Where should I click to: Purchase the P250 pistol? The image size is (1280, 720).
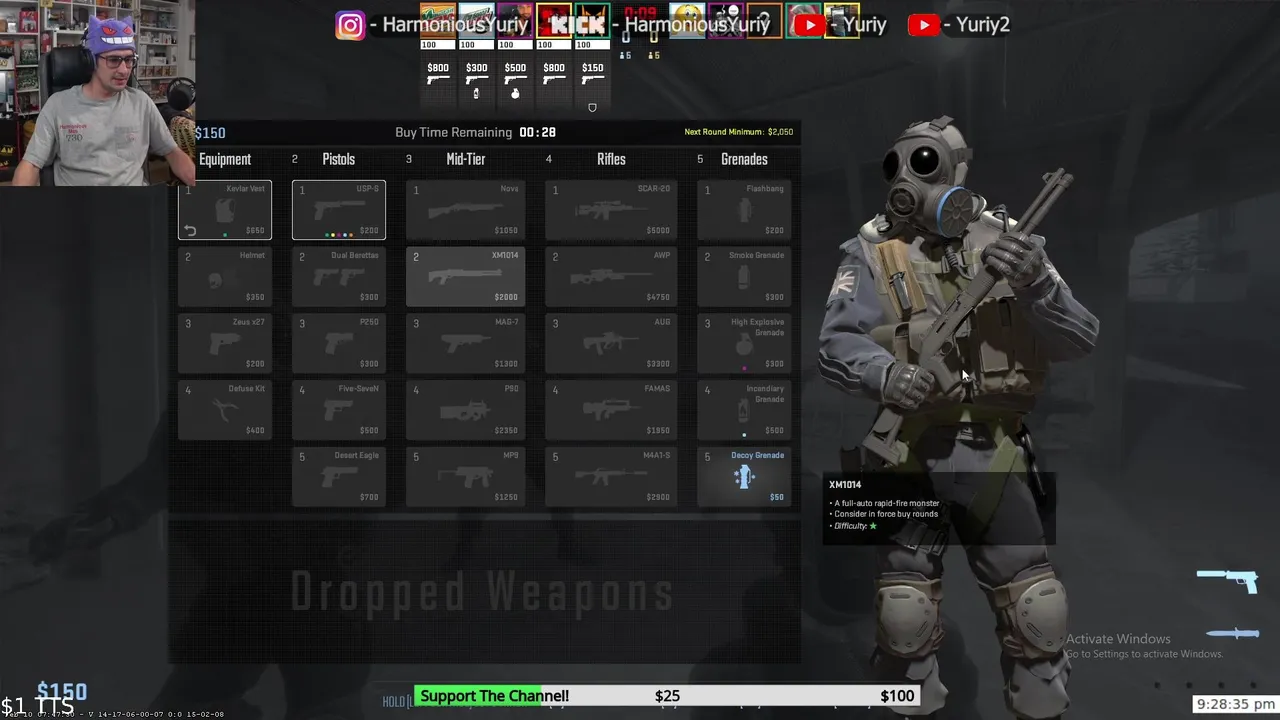339,344
